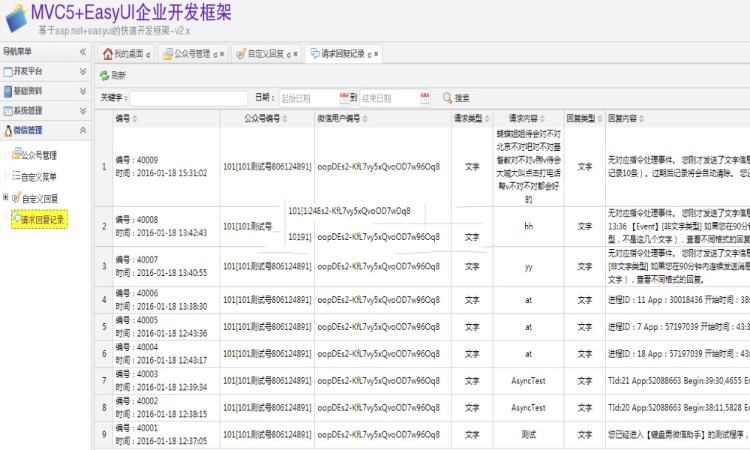The width and height of the screenshot is (750, 450).
Task: Collapse the navigation menu sidebar
Action: click(82, 51)
